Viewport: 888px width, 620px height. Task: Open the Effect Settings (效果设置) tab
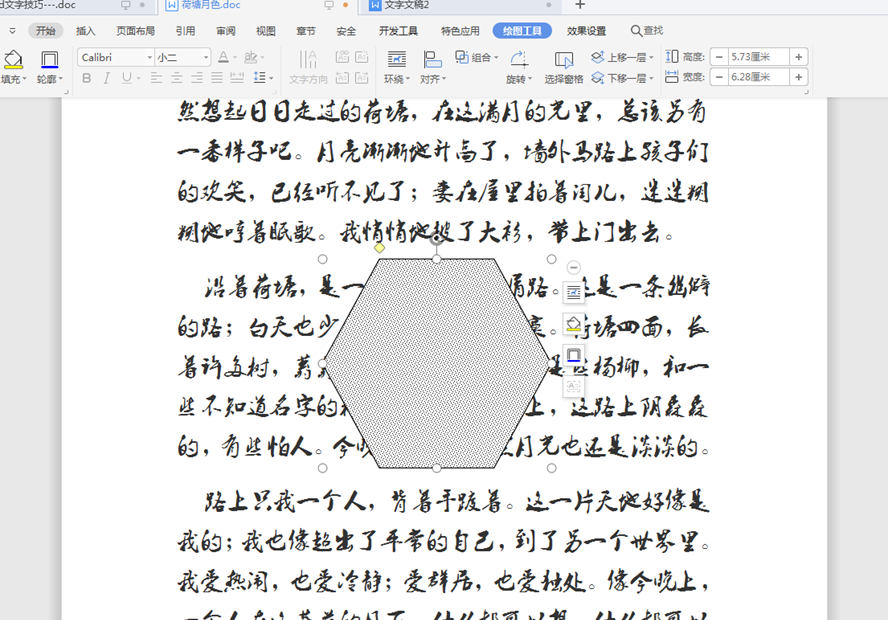[586, 31]
